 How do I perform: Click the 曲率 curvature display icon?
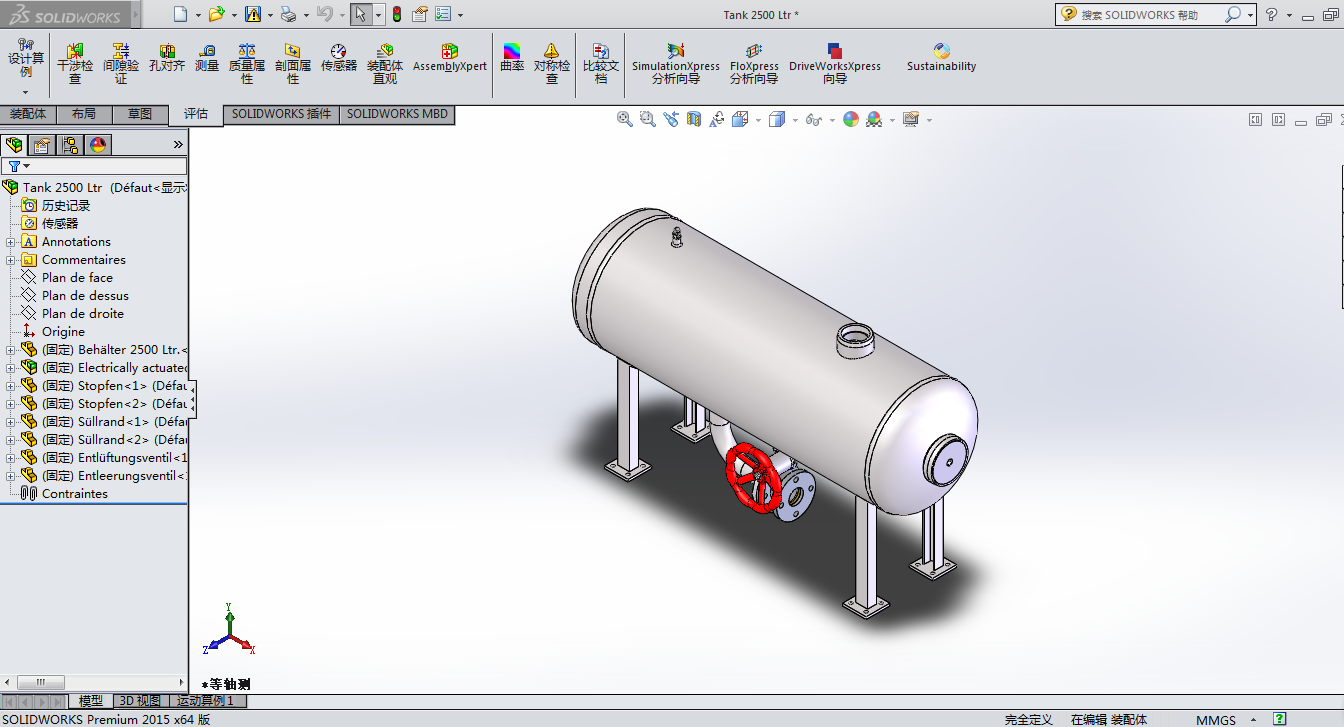[x=512, y=58]
